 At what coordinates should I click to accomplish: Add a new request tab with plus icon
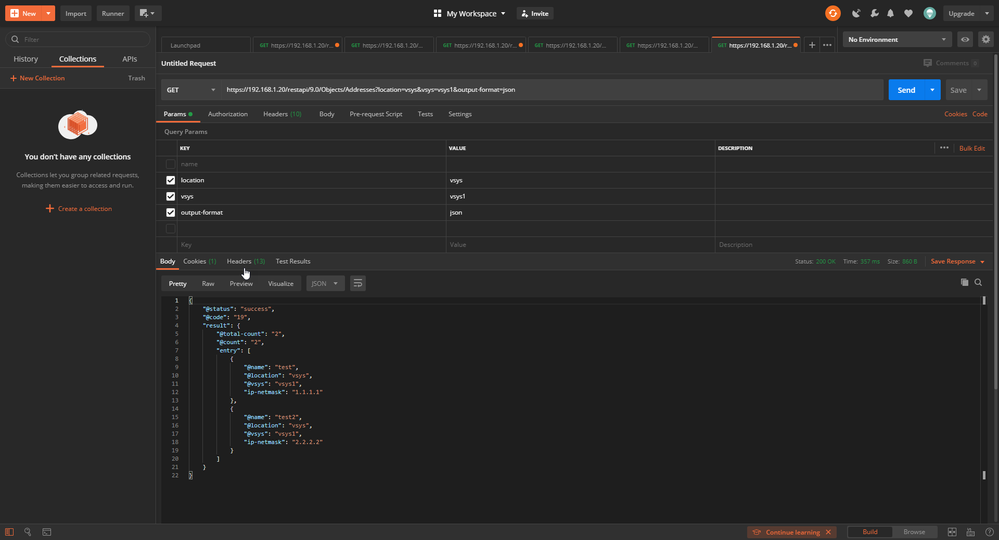tap(812, 45)
